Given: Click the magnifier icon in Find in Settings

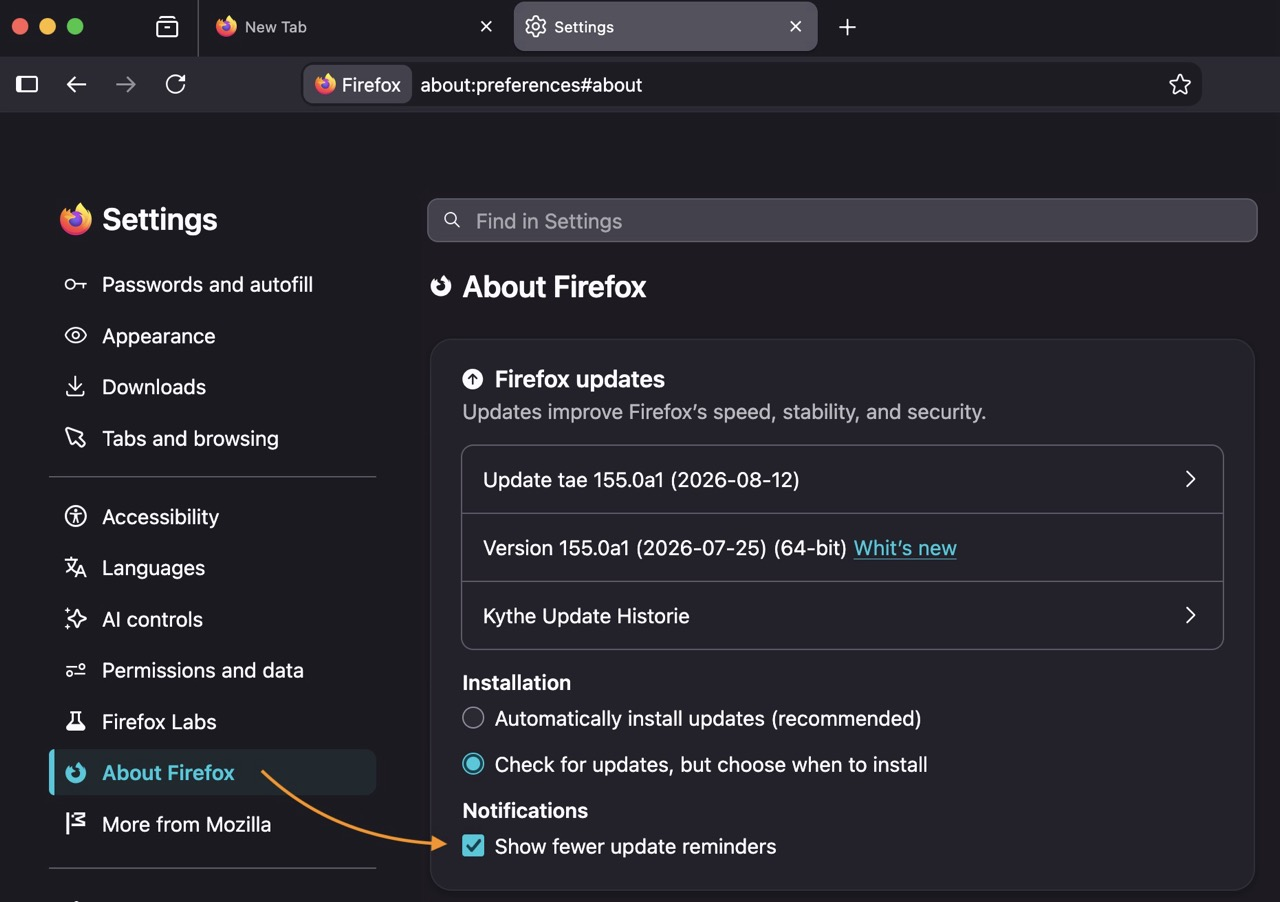Looking at the screenshot, I should point(452,220).
